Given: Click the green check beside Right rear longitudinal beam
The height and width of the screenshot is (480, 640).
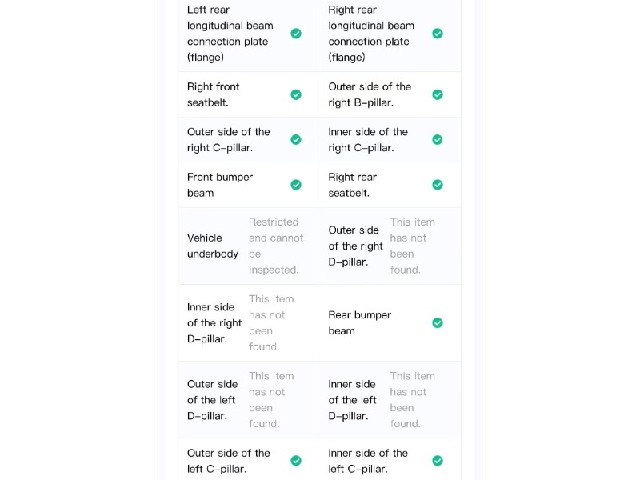Looking at the screenshot, I should [438, 33].
